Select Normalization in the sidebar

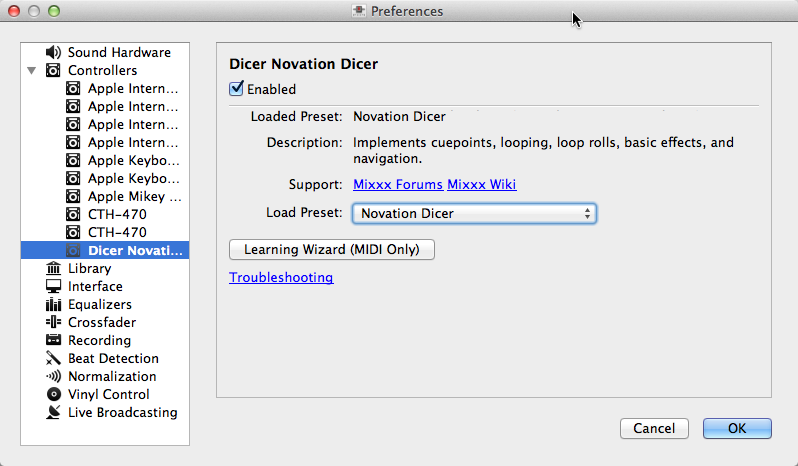(111, 376)
